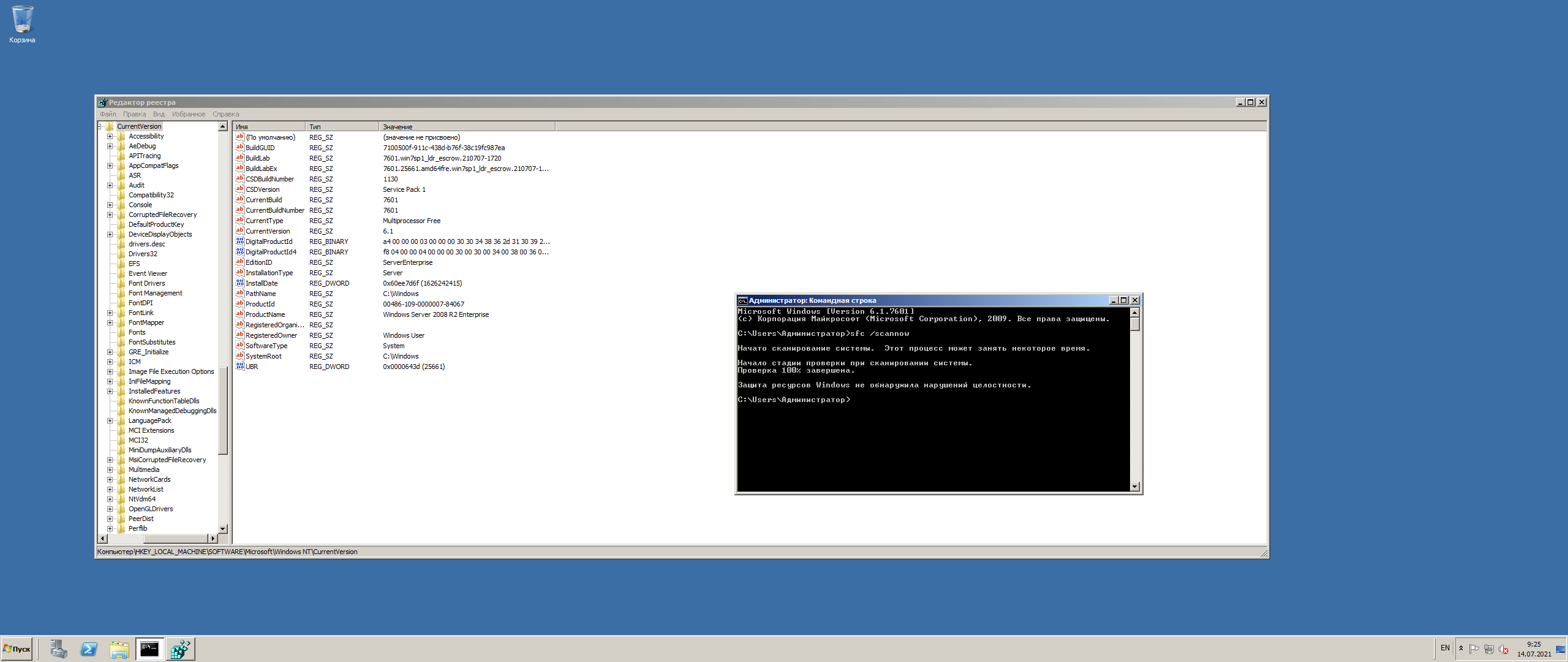Expand the AppCompatFlags key
The image size is (1568, 662).
pos(110,165)
